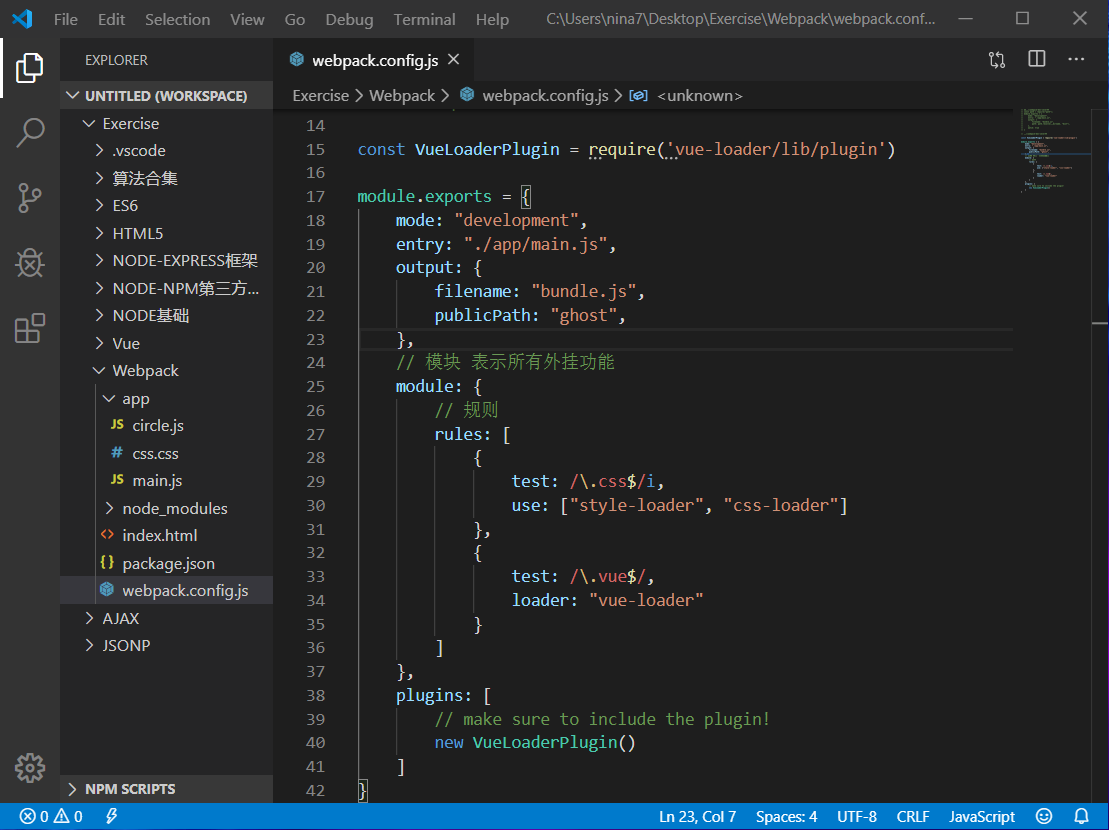Expand the Vue folder
Image resolution: width=1109 pixels, height=830 pixels.
point(166,344)
